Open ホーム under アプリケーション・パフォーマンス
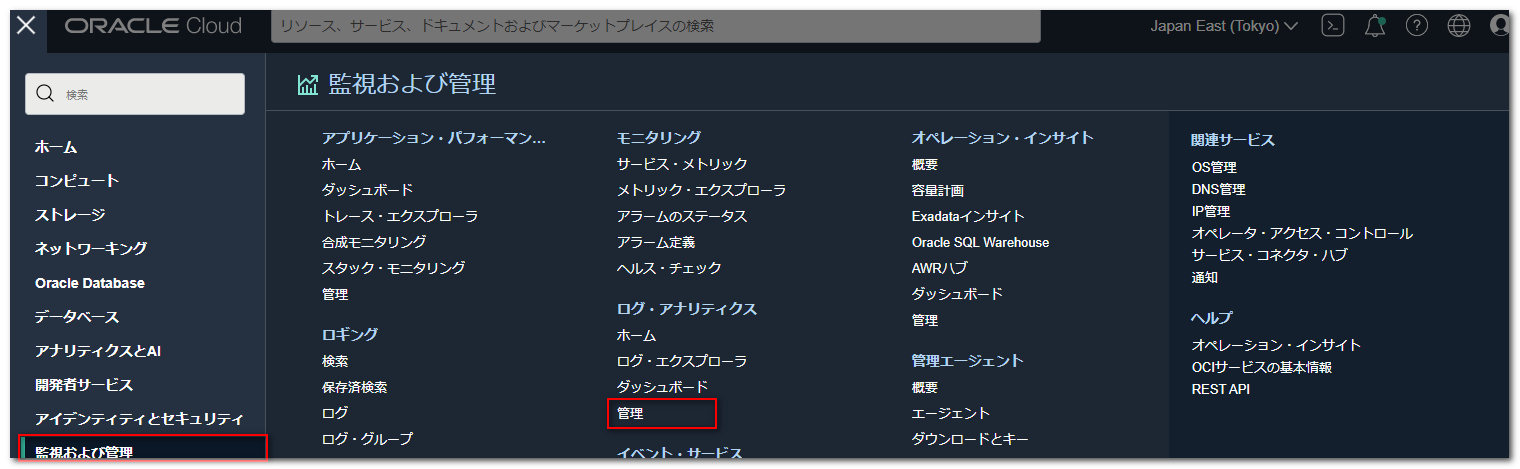This screenshot has height=469, width=1520. pos(341,164)
